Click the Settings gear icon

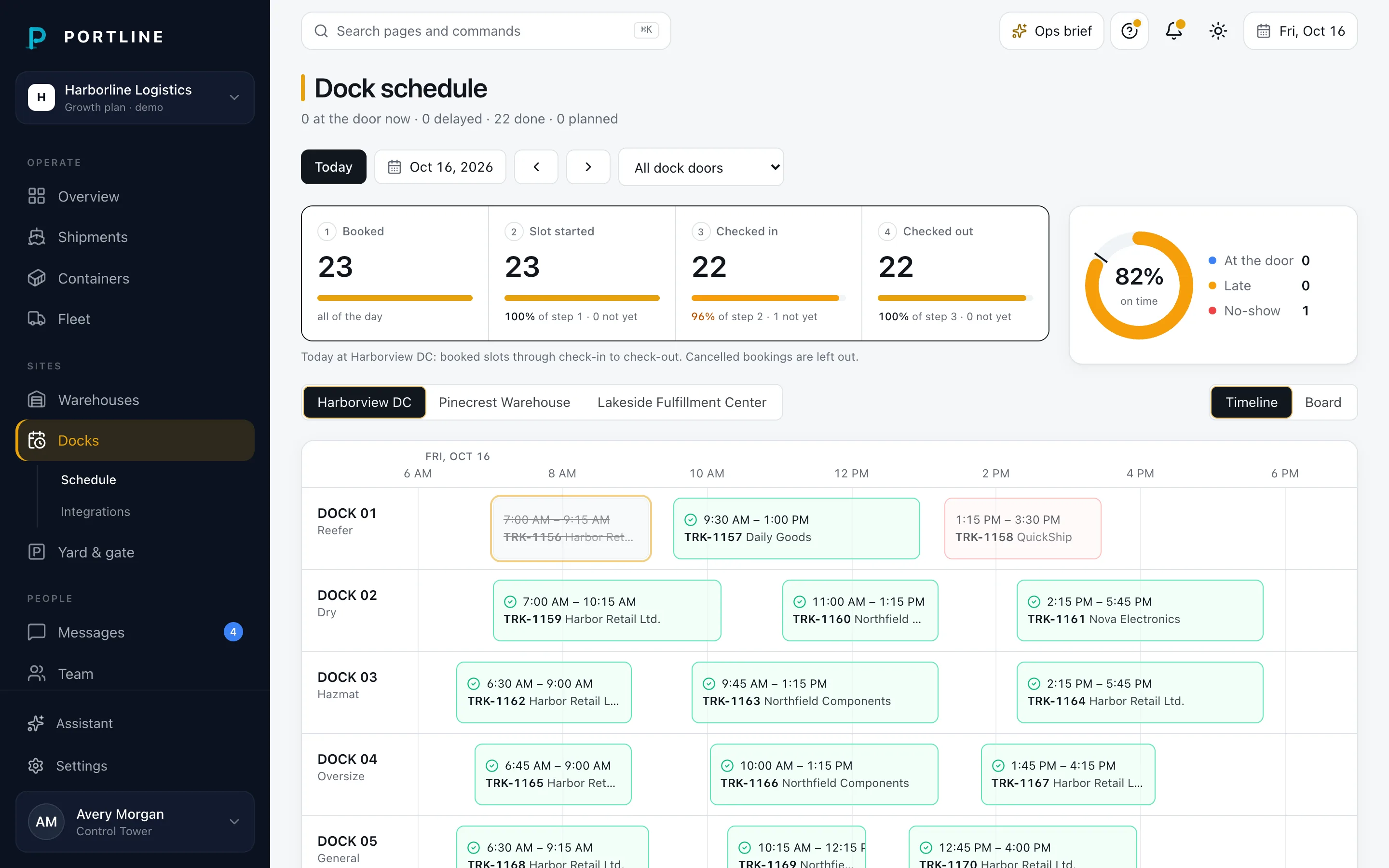coord(36,766)
